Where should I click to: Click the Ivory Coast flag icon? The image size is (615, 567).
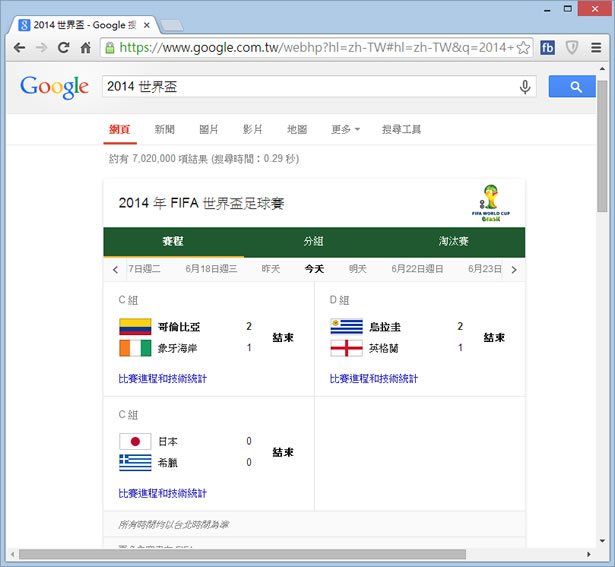click(135, 348)
